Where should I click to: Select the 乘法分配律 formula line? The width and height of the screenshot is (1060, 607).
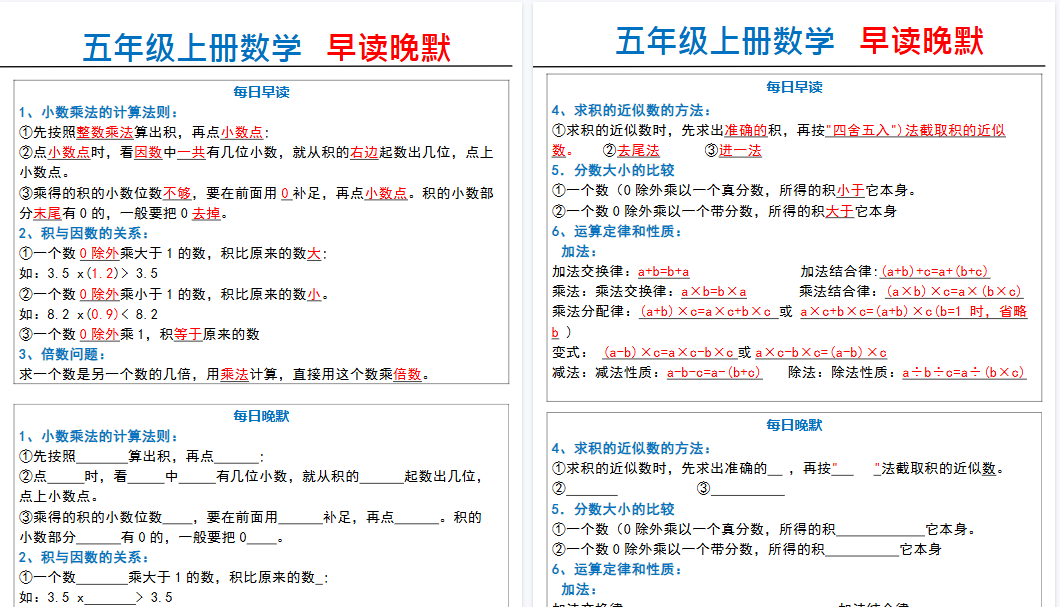700,313
